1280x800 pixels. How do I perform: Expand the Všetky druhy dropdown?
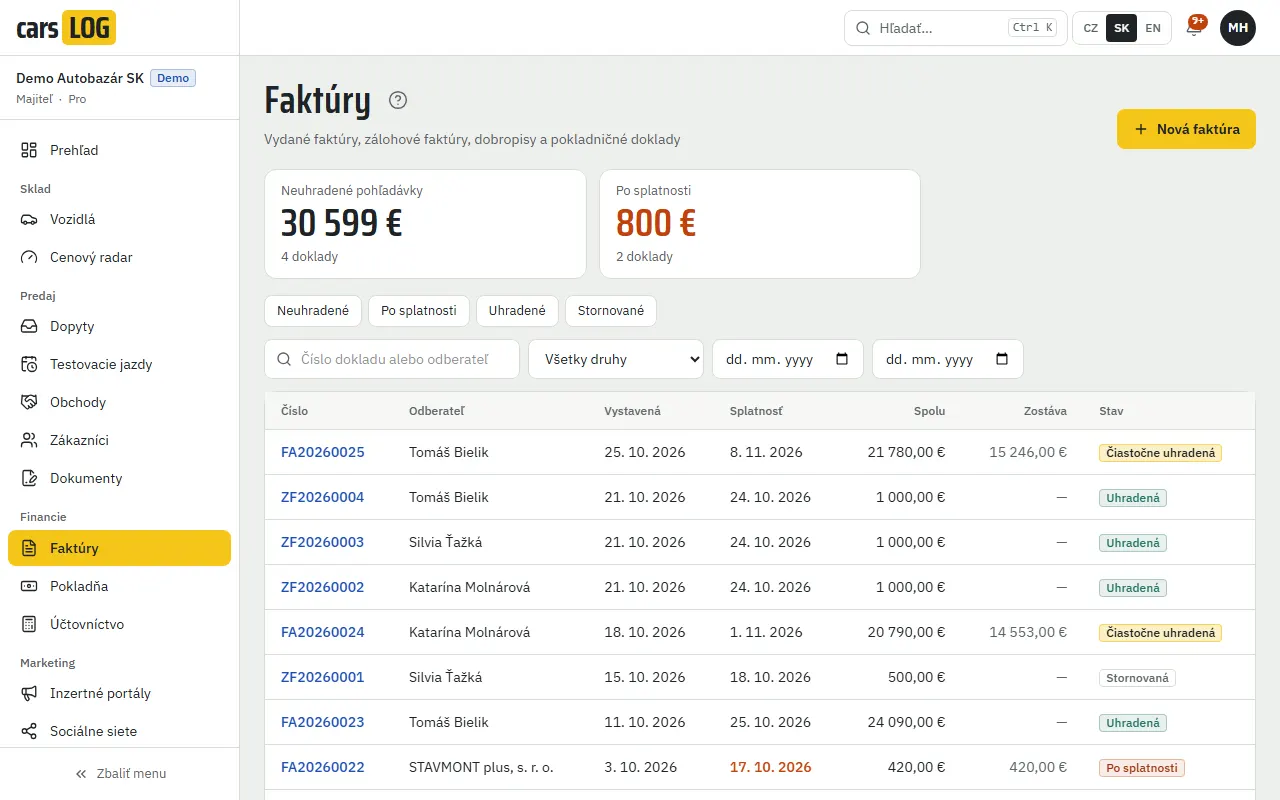[616, 359]
